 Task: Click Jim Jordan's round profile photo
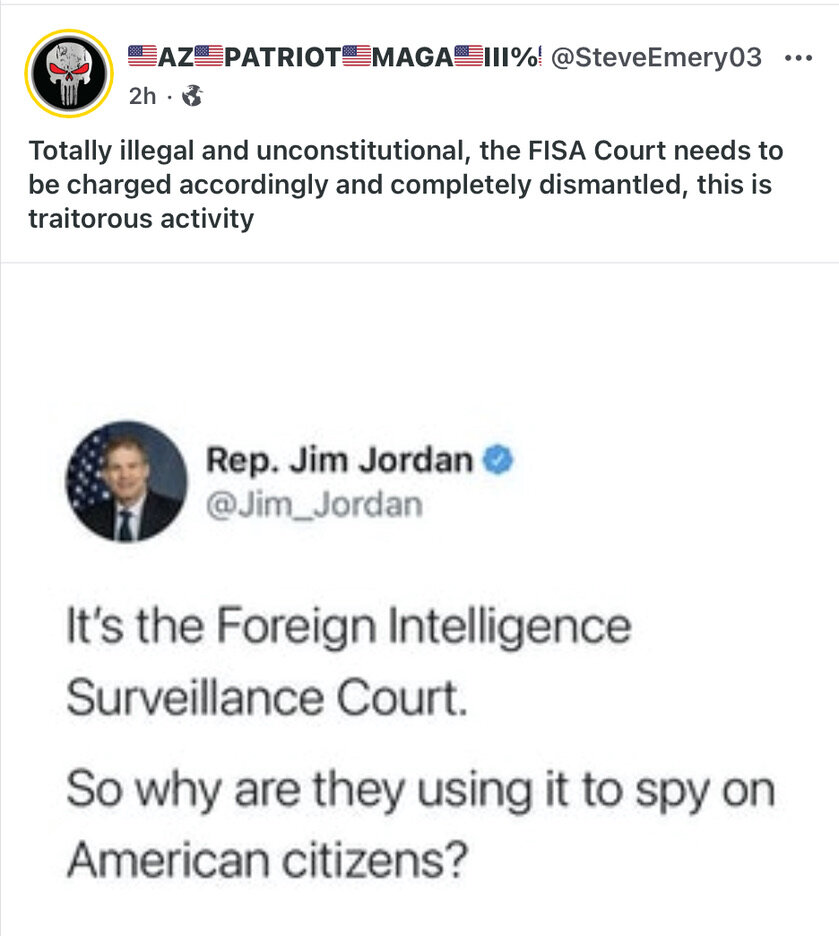click(126, 482)
